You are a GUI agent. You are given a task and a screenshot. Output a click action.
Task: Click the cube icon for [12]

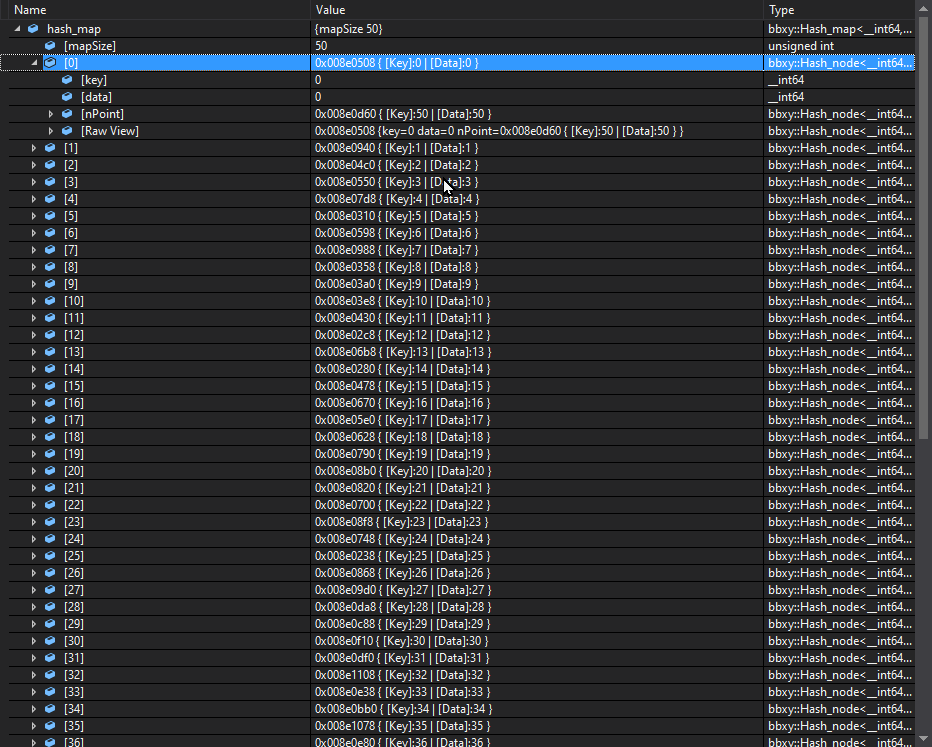[x=51, y=335]
